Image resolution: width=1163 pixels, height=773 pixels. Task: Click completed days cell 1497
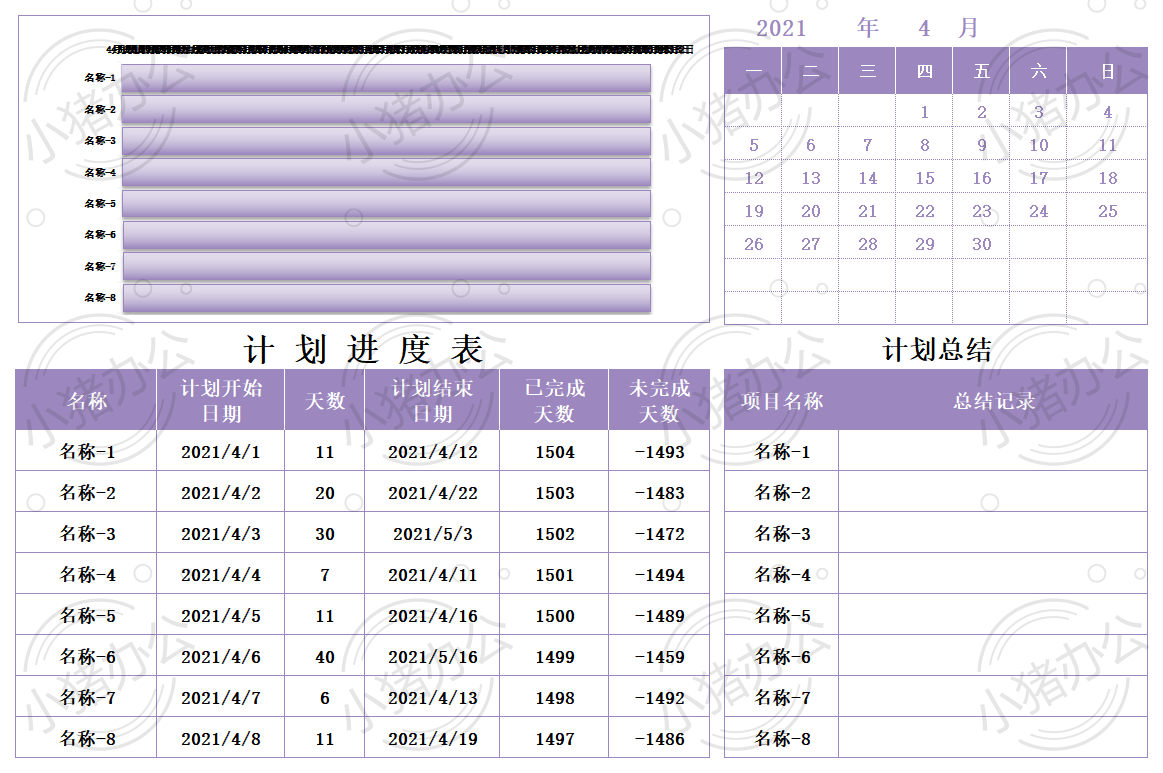[x=554, y=739]
